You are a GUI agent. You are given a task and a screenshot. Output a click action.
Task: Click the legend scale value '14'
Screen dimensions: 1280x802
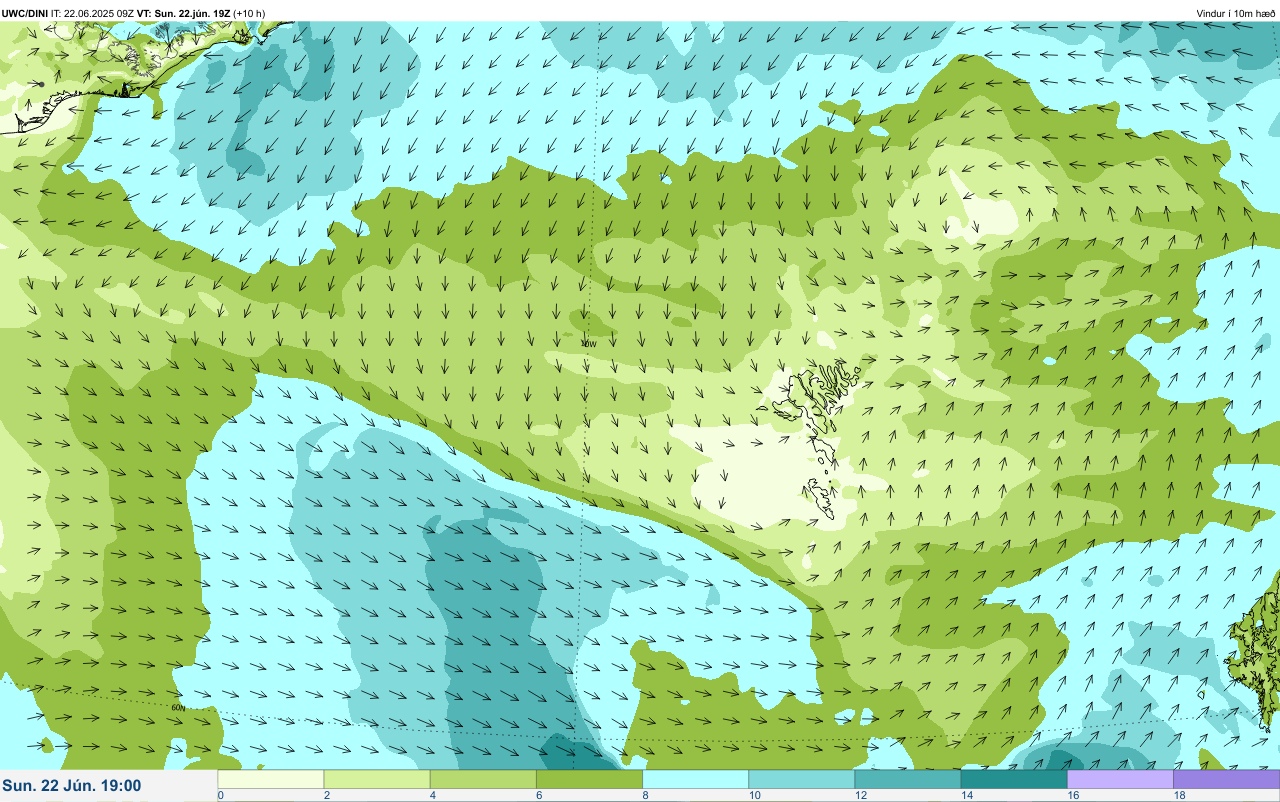click(x=966, y=796)
